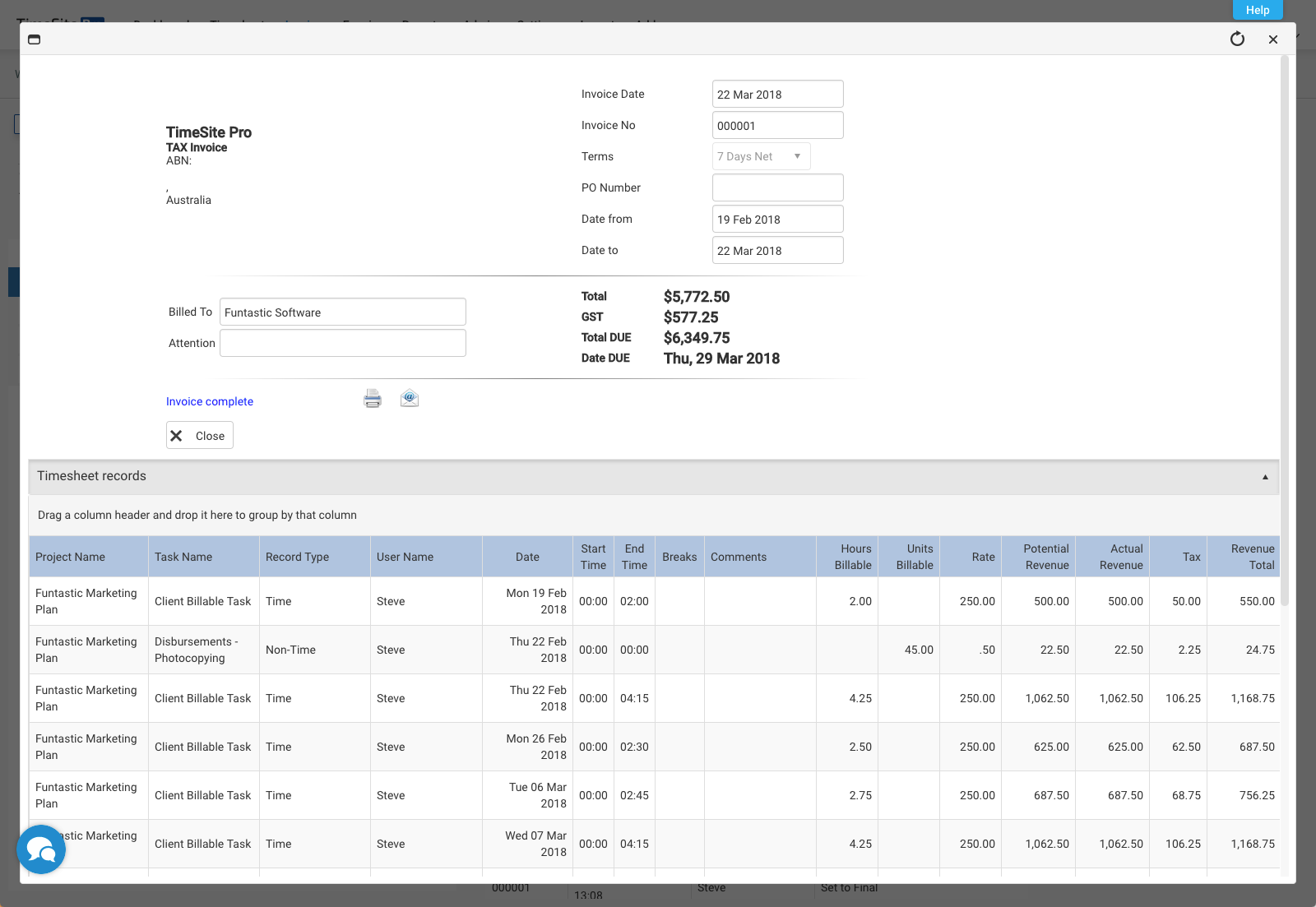This screenshot has width=1316, height=907.
Task: Click the 62.50 tax cell
Action: tap(1179, 747)
